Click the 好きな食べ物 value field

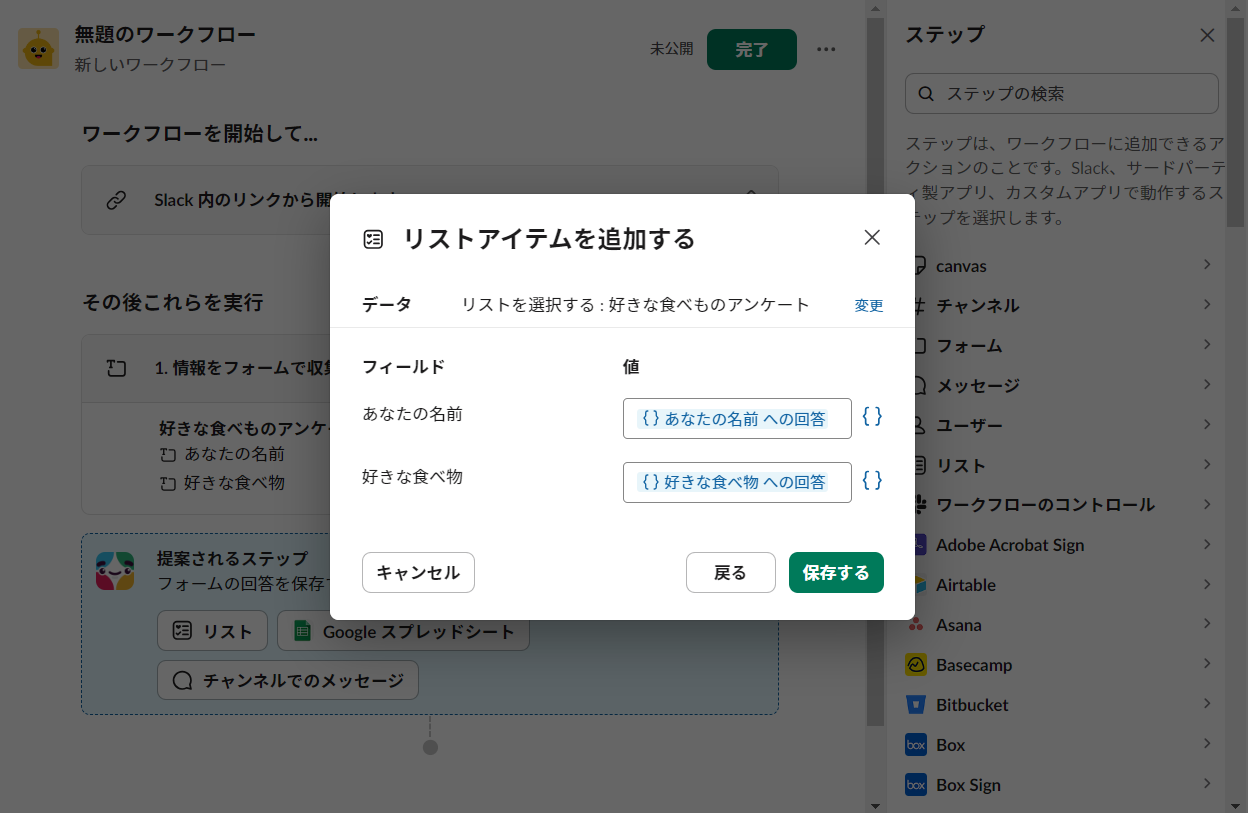pyautogui.click(x=737, y=482)
